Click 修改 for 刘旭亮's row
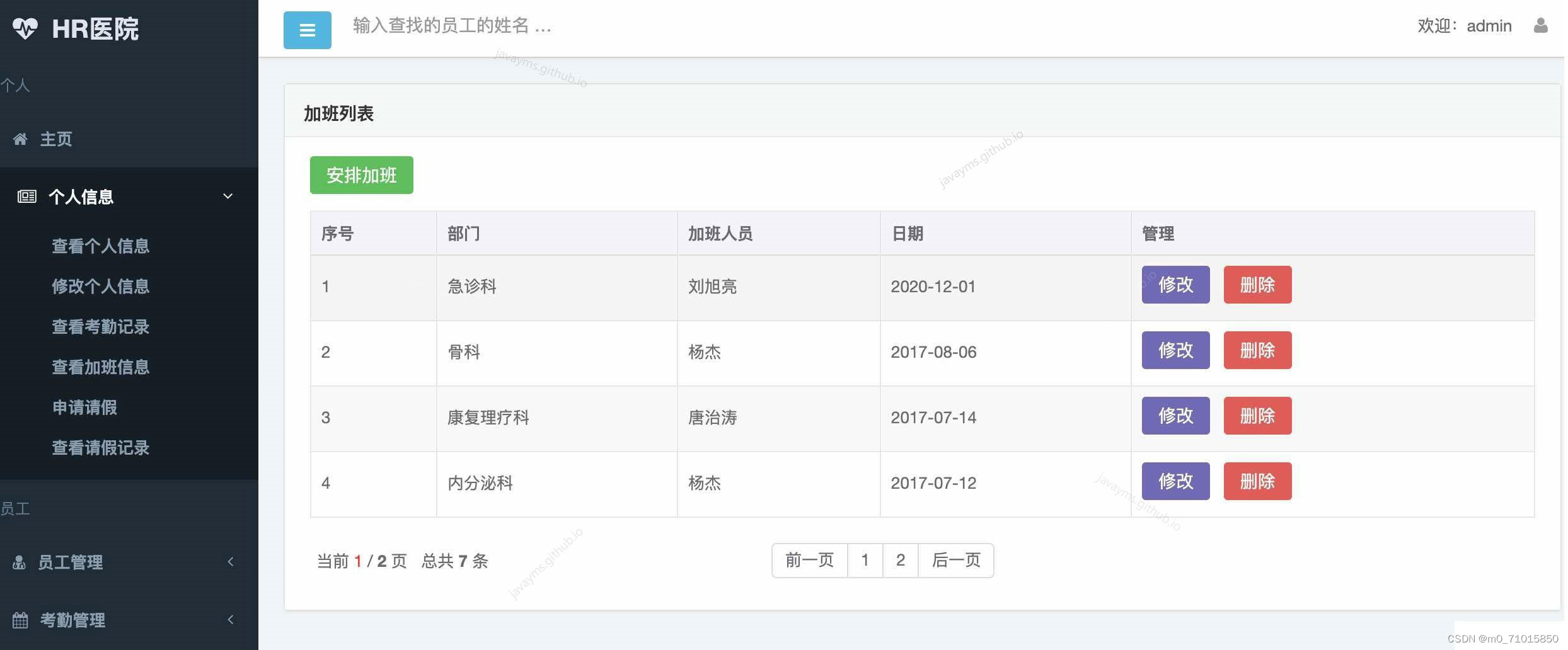This screenshot has width=1568, height=650. [x=1176, y=285]
